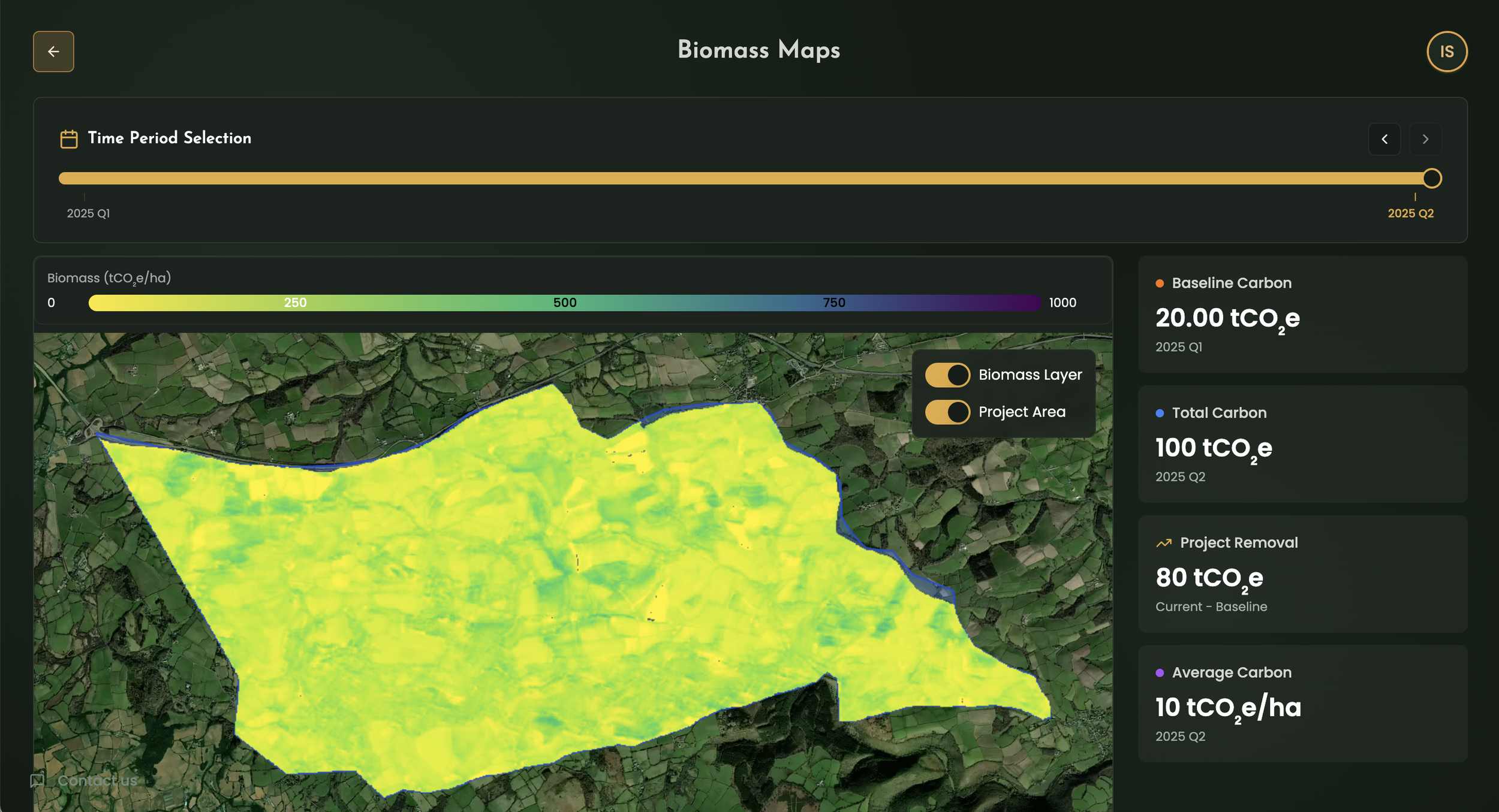This screenshot has height=812, width=1499.
Task: Click the time period slider handle
Action: point(1431,178)
